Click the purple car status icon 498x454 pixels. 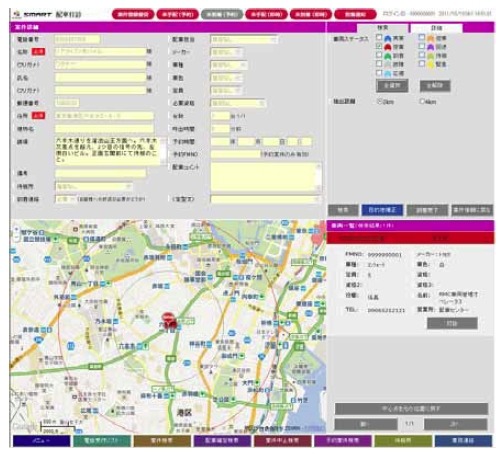point(431,47)
